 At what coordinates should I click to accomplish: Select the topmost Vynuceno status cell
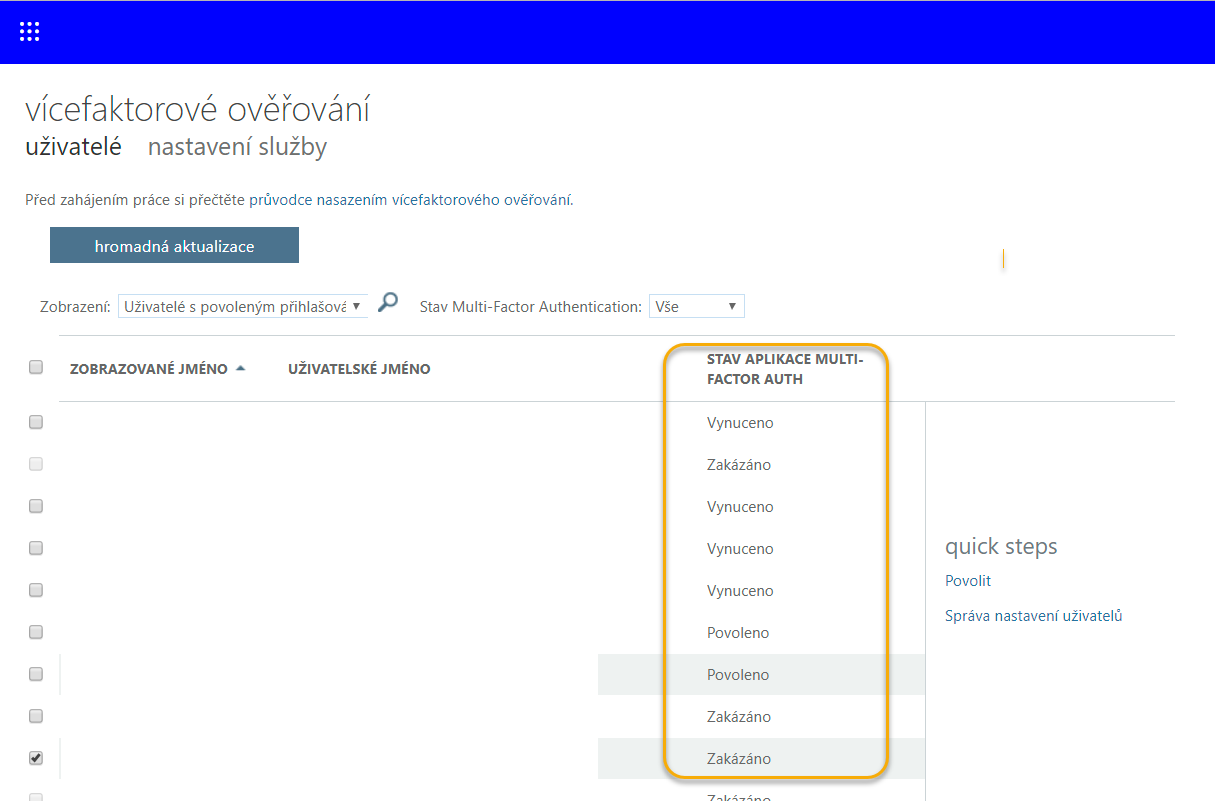740,423
